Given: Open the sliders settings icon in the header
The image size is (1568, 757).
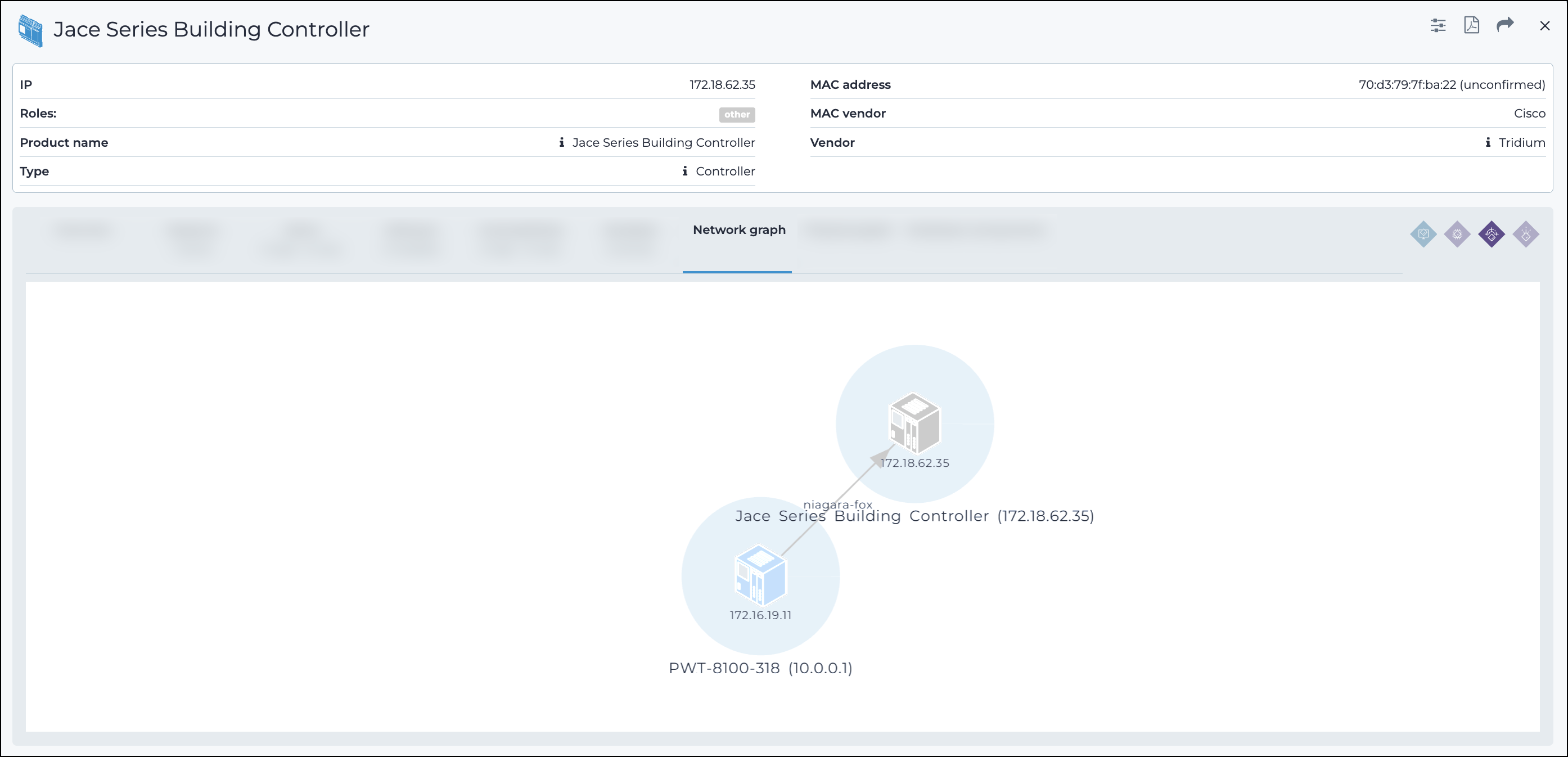Looking at the screenshot, I should tap(1438, 25).
